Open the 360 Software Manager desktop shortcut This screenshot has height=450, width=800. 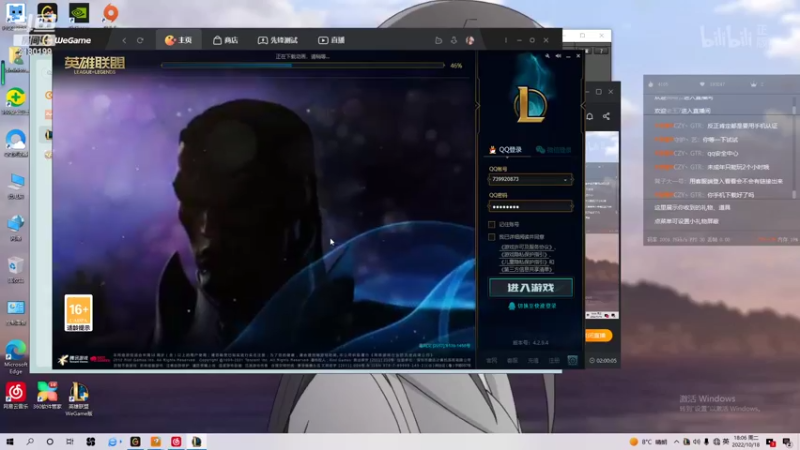(47, 395)
